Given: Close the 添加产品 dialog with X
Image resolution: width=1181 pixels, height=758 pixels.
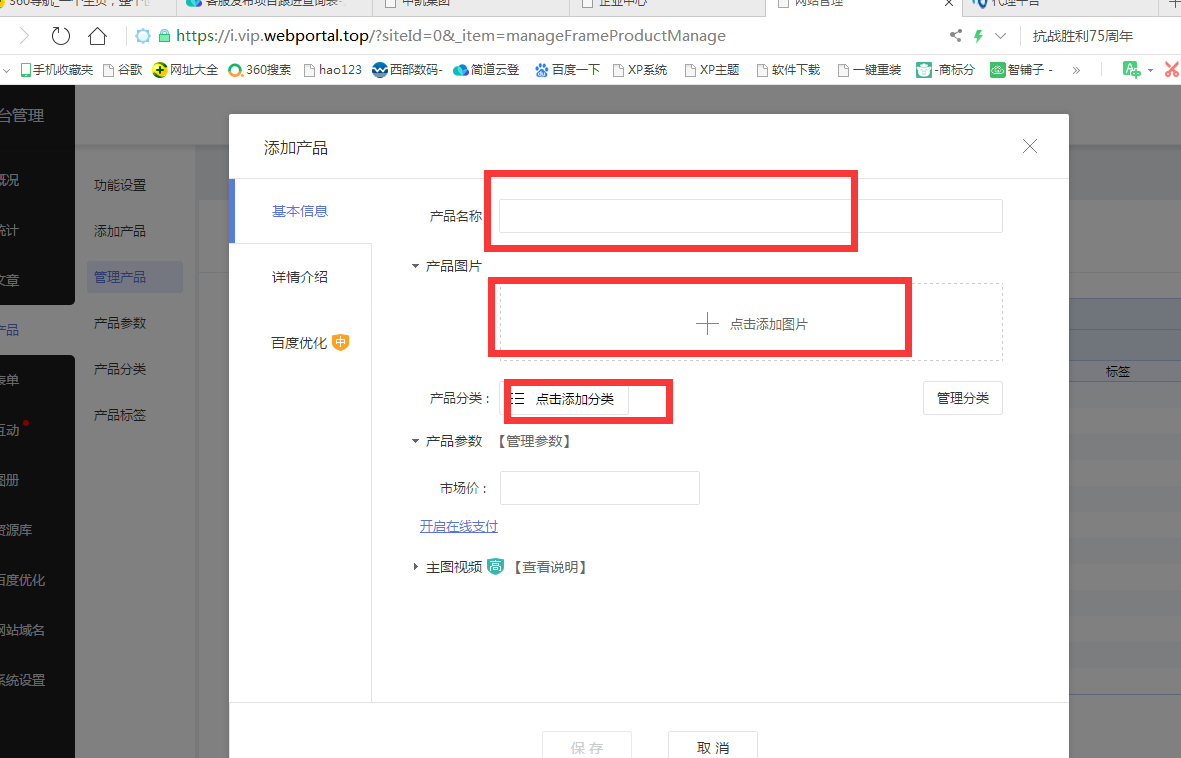Looking at the screenshot, I should tap(1030, 147).
